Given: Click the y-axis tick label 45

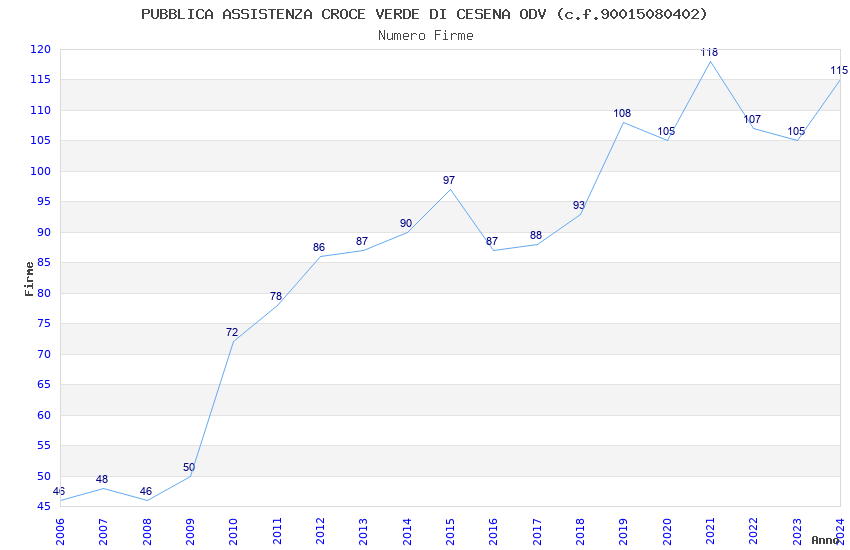Looking at the screenshot, I should coord(44,507).
